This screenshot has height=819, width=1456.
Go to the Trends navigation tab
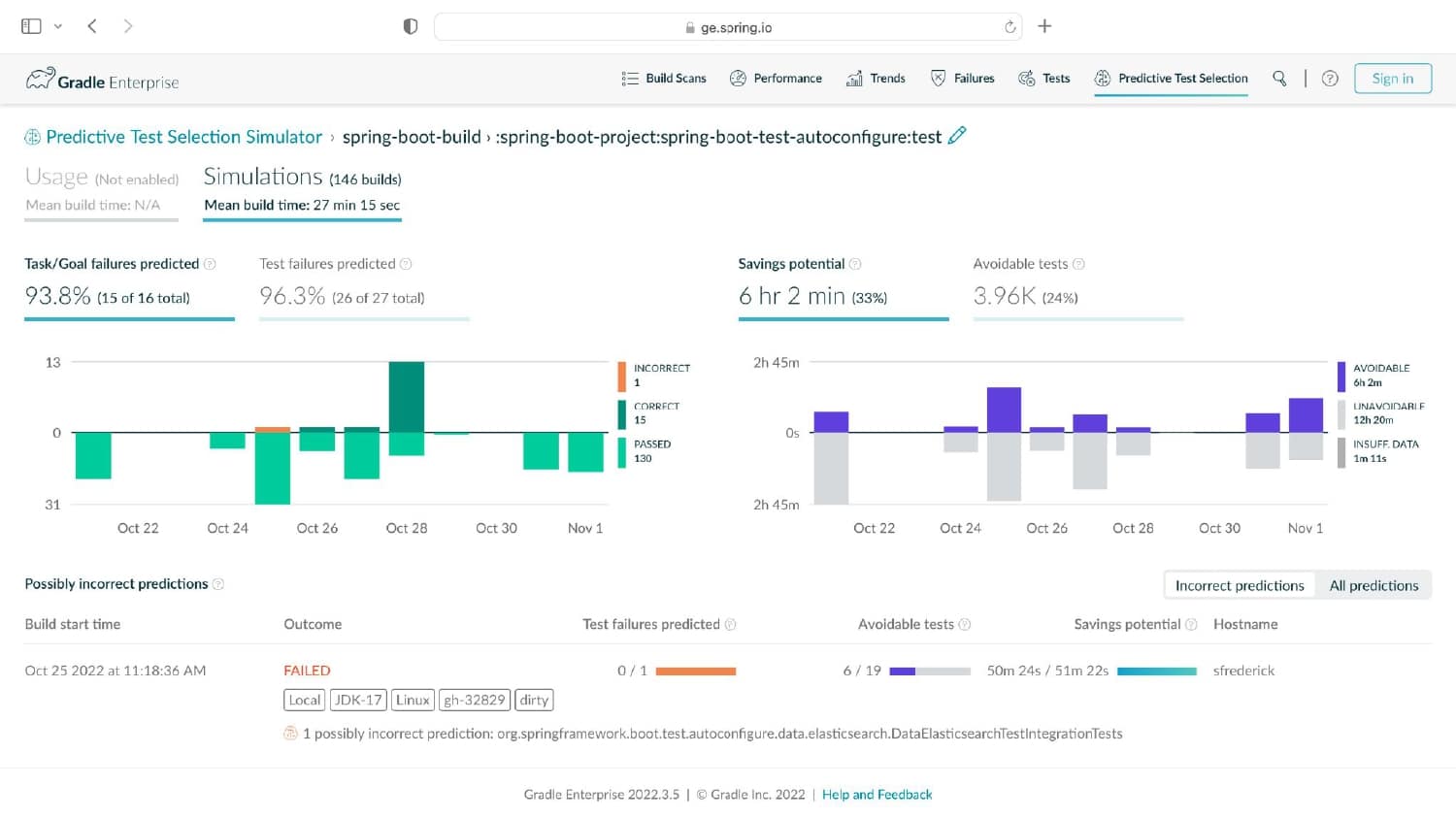tap(876, 79)
